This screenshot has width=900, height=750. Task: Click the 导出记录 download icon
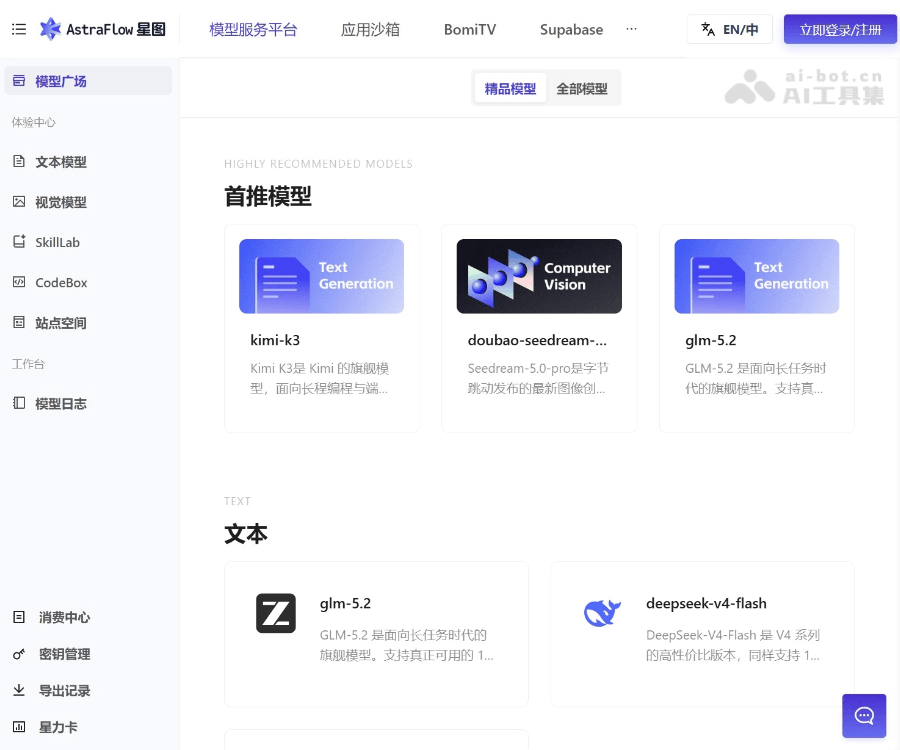point(19,690)
